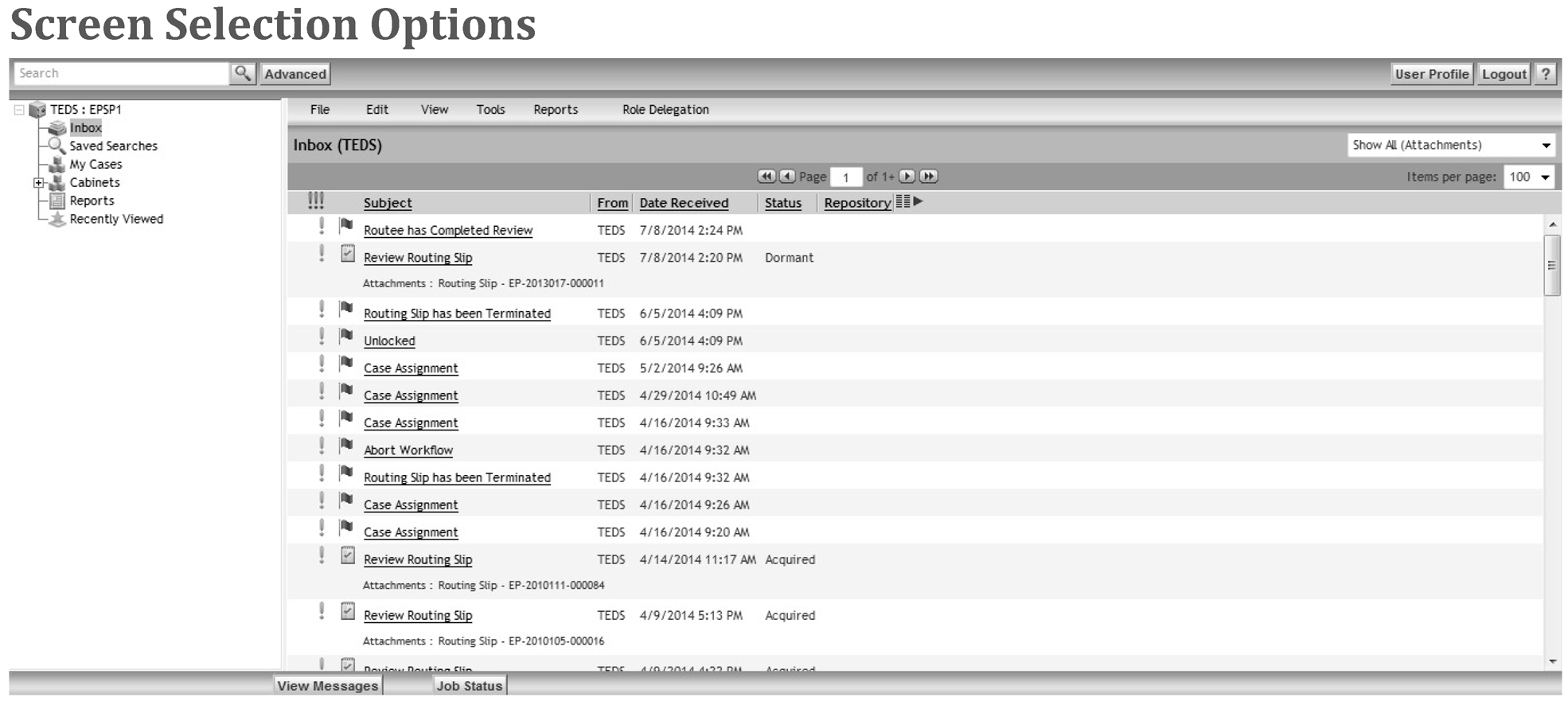Toggle task checkbox for 4/14/2014 Review Routing Slip
Viewport: 1568px width, 701px height.
[348, 556]
